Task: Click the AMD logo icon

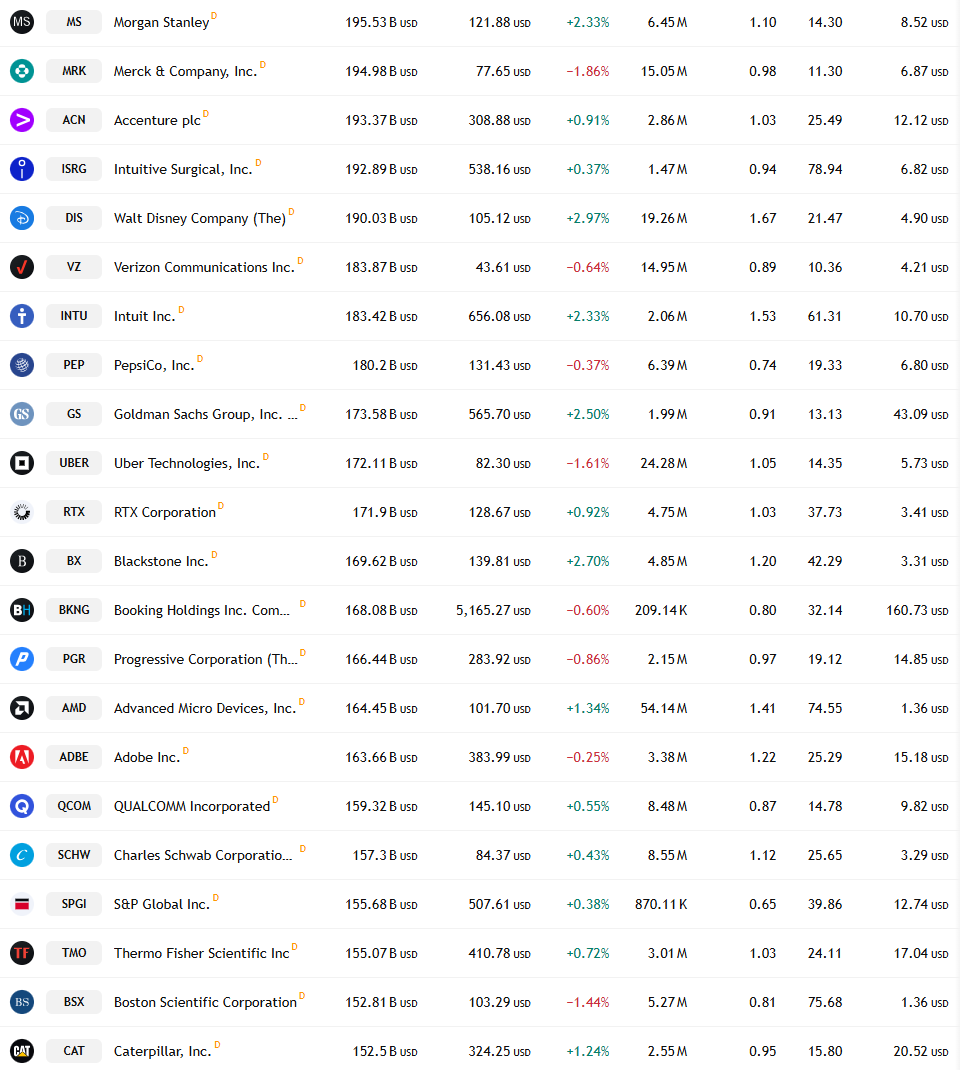Action: [x=22, y=708]
